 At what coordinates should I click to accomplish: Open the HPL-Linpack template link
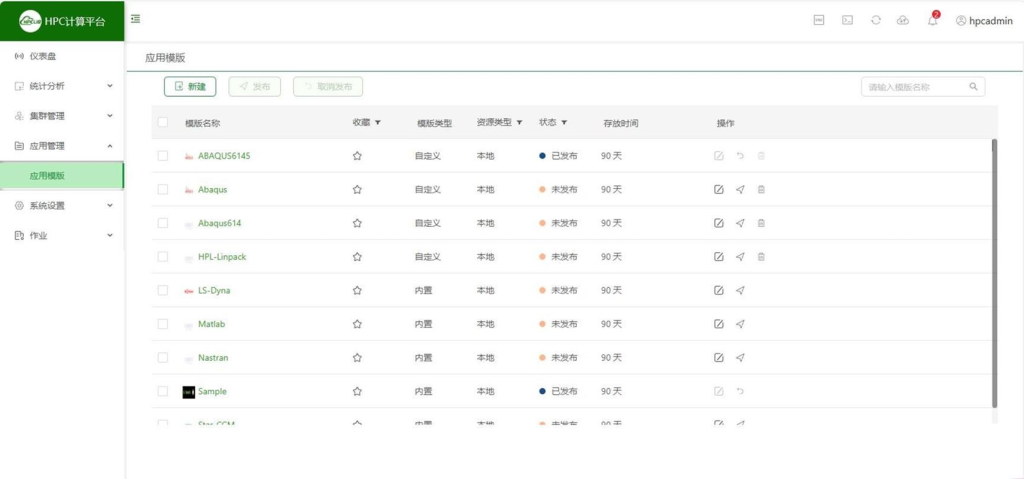[222, 257]
